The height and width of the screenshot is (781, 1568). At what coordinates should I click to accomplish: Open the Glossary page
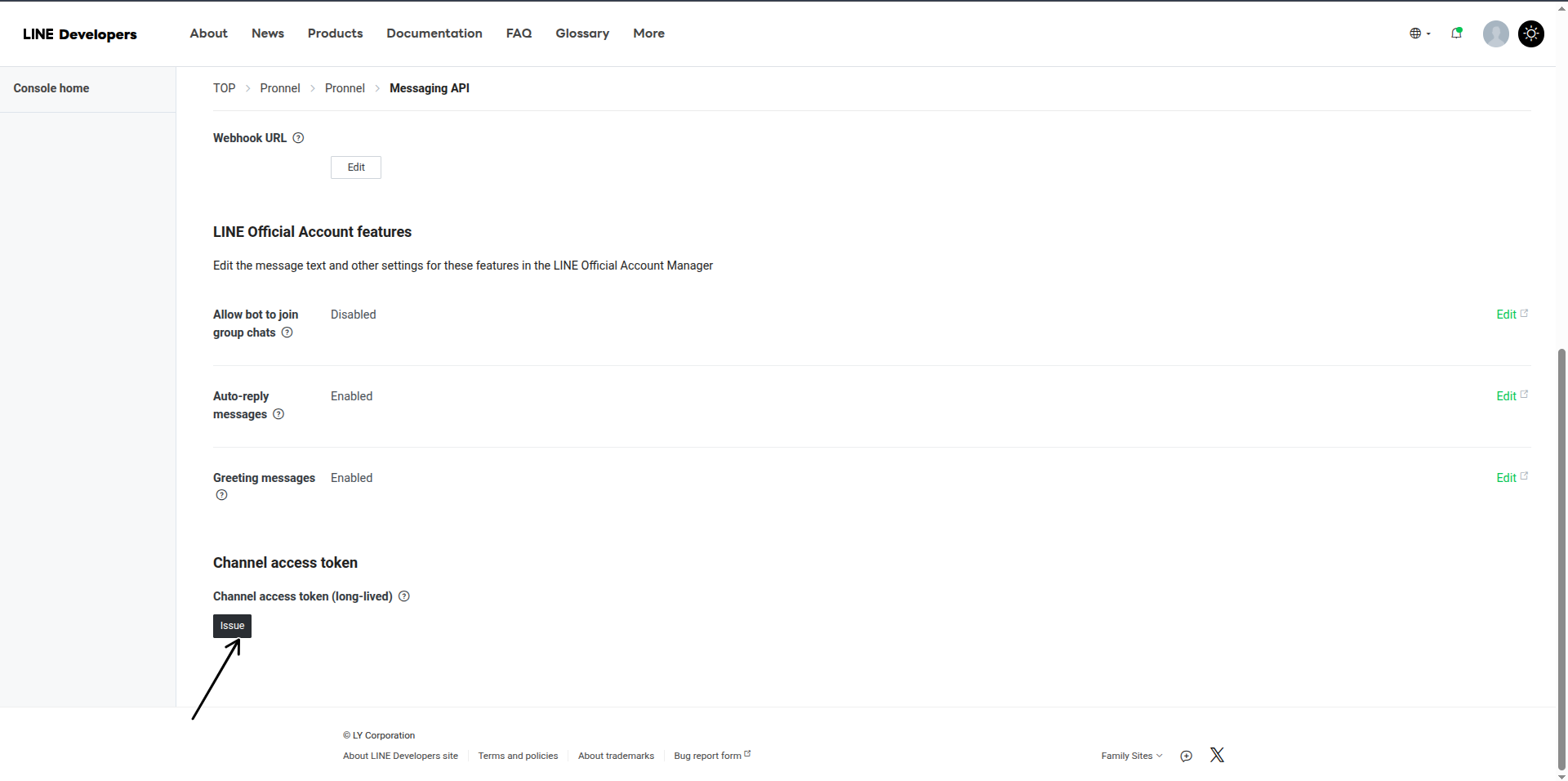582,33
